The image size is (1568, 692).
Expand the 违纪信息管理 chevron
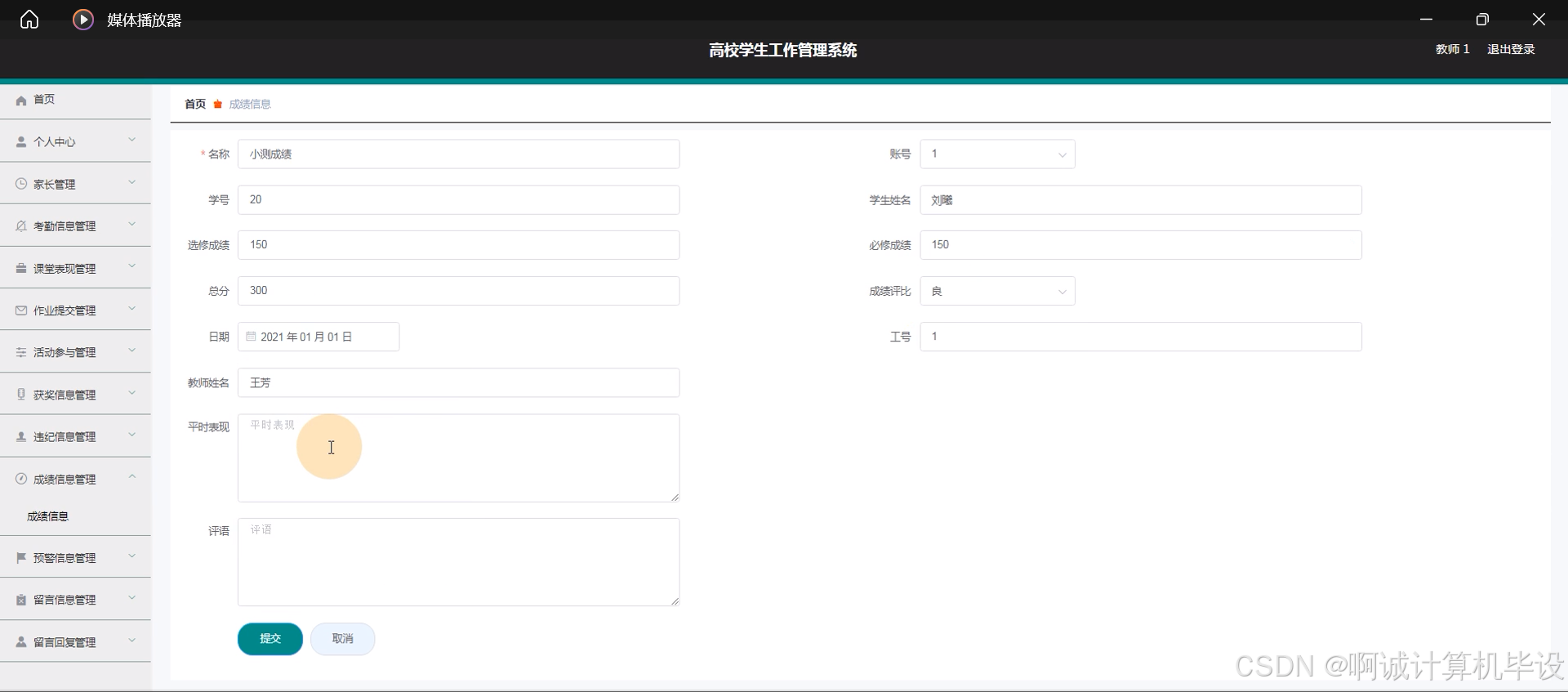click(x=132, y=435)
